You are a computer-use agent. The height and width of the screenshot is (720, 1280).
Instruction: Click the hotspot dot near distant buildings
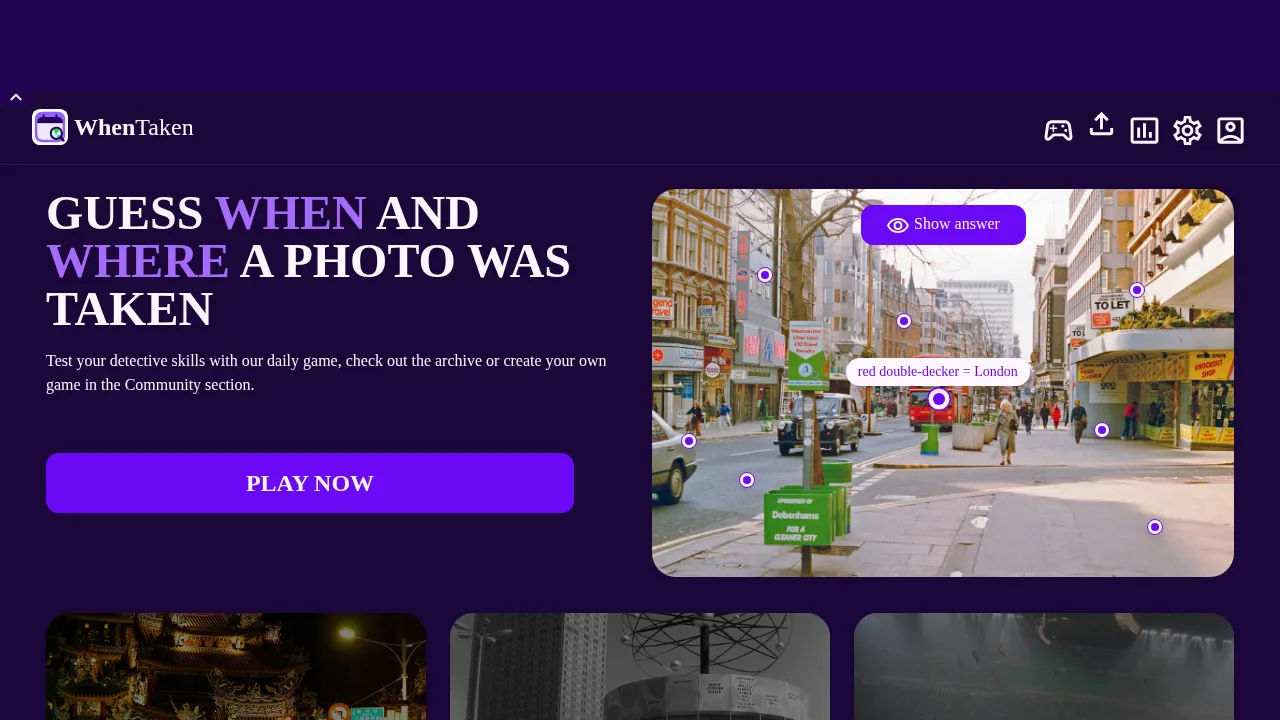[x=904, y=321]
